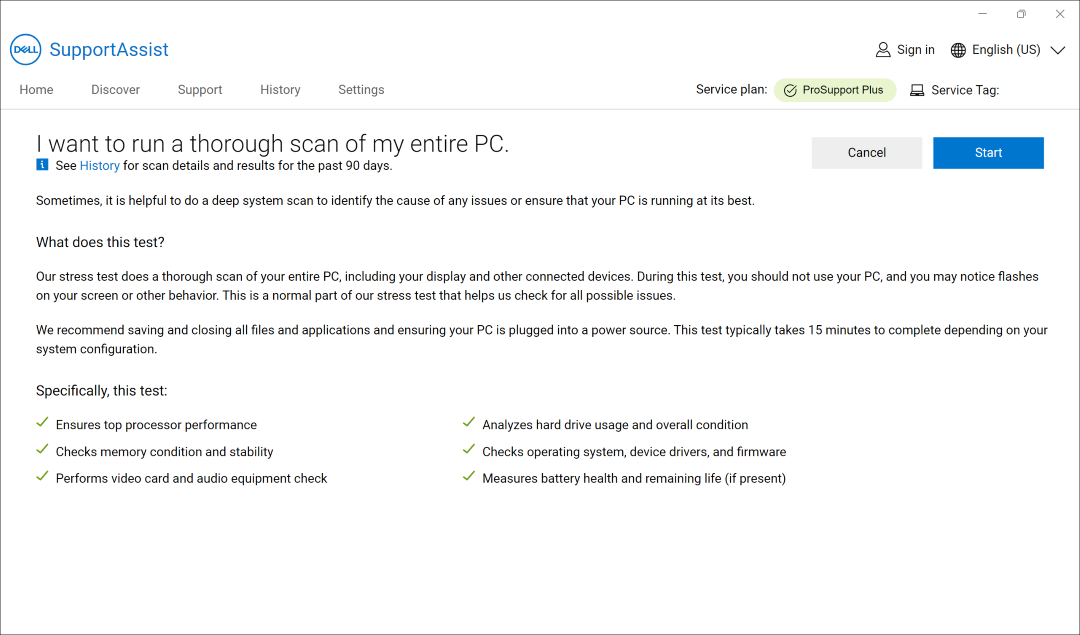Click the ProSupport Plus badge checkmark icon
The height and width of the screenshot is (635, 1080).
(x=792, y=89)
